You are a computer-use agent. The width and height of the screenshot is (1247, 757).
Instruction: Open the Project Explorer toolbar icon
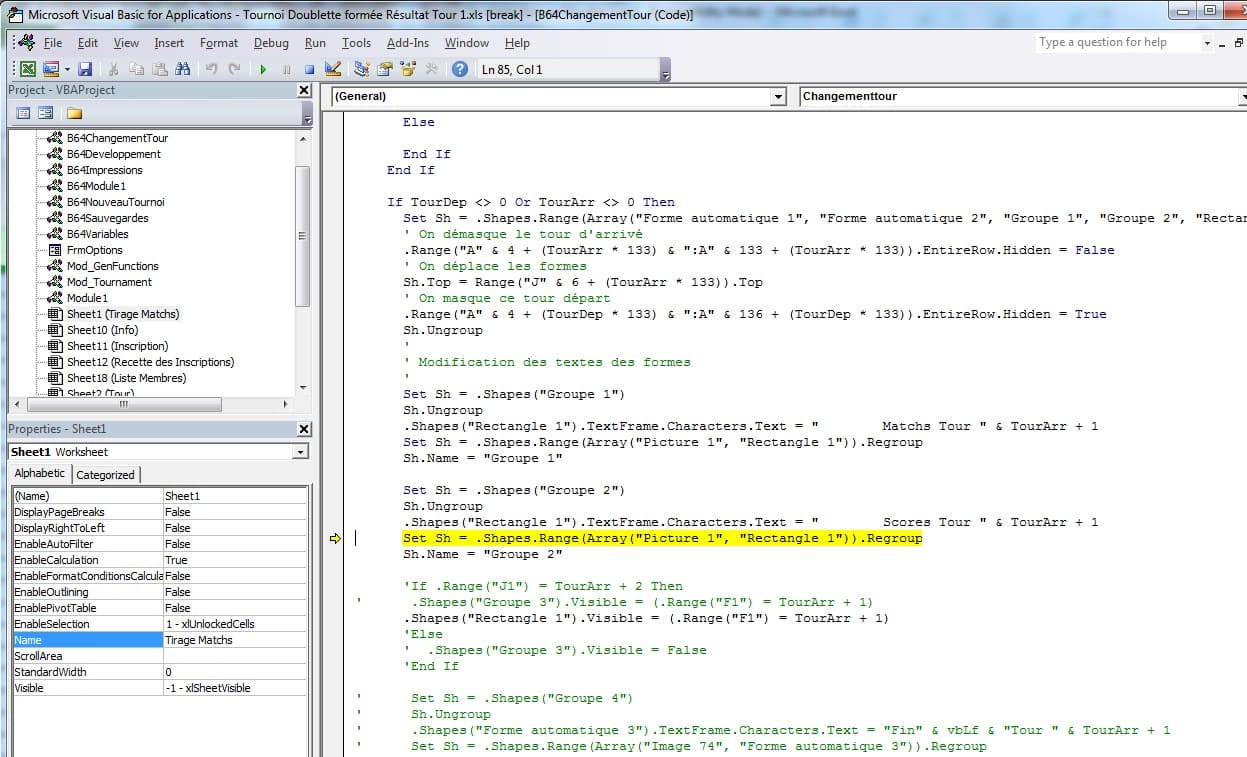tap(361, 69)
